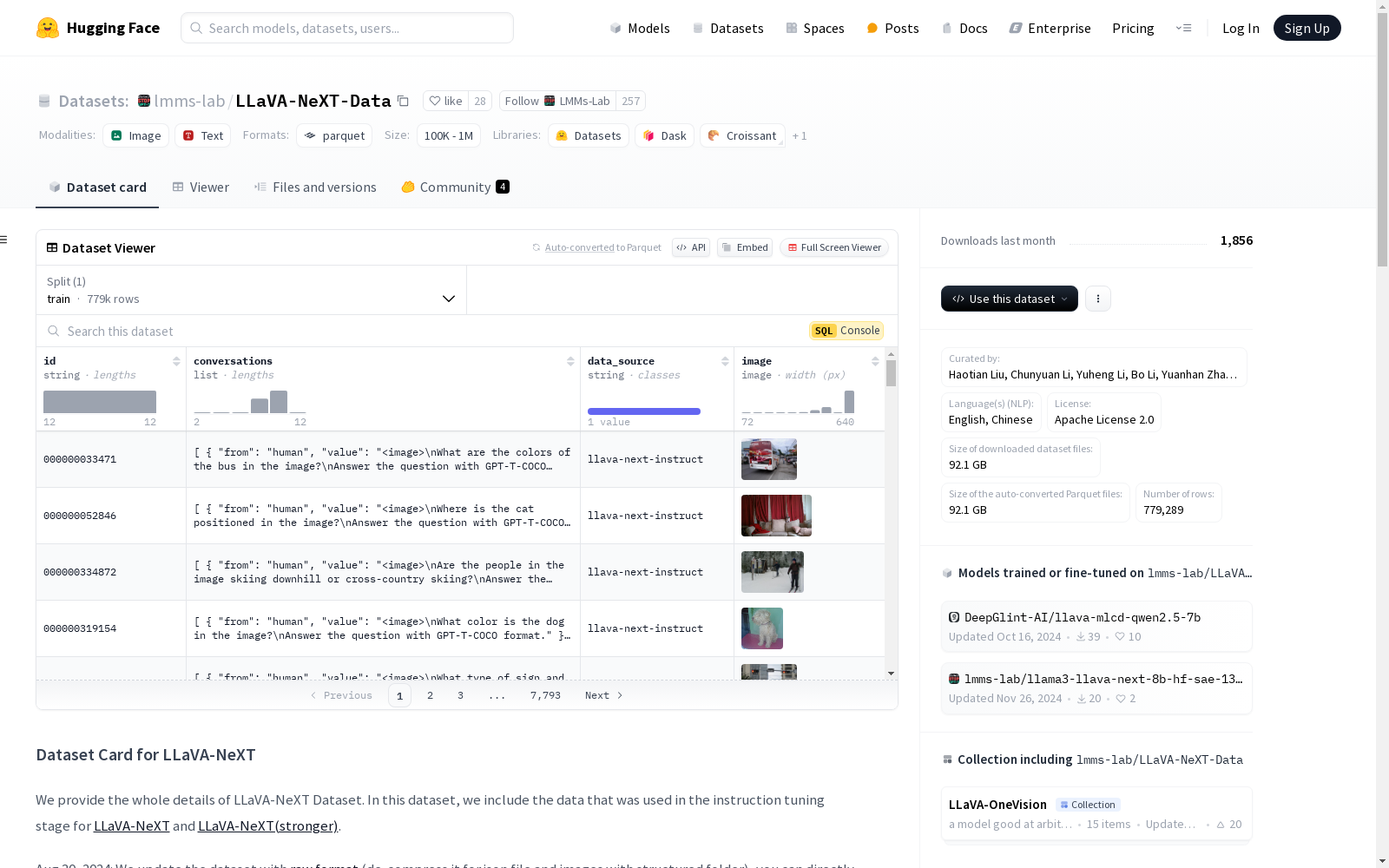Screen dimensions: 1389x868
Task: Open the Community tab
Action: (x=455, y=187)
